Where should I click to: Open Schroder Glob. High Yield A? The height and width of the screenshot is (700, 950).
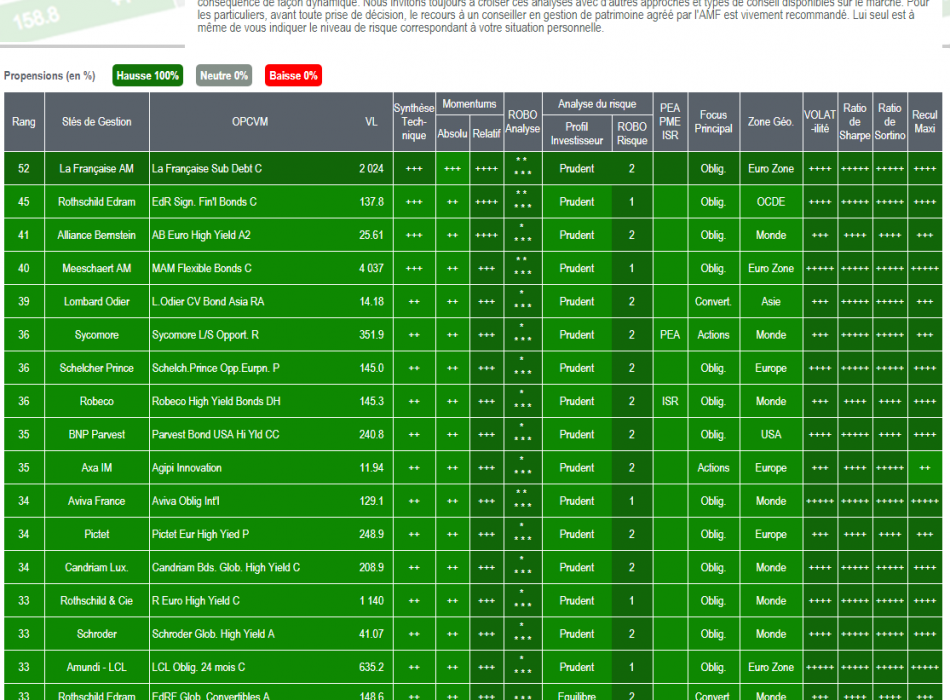[x=213, y=635]
